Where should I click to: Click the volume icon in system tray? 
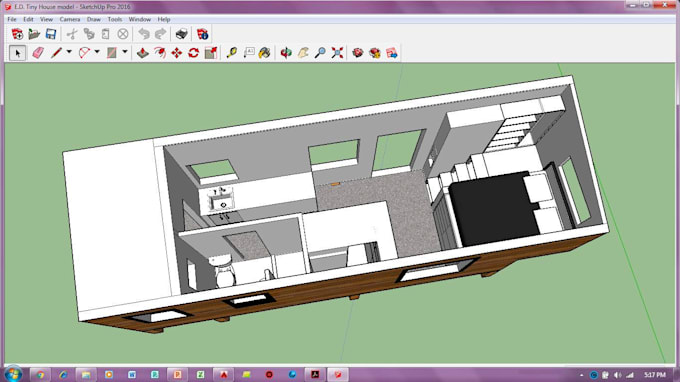coord(618,375)
